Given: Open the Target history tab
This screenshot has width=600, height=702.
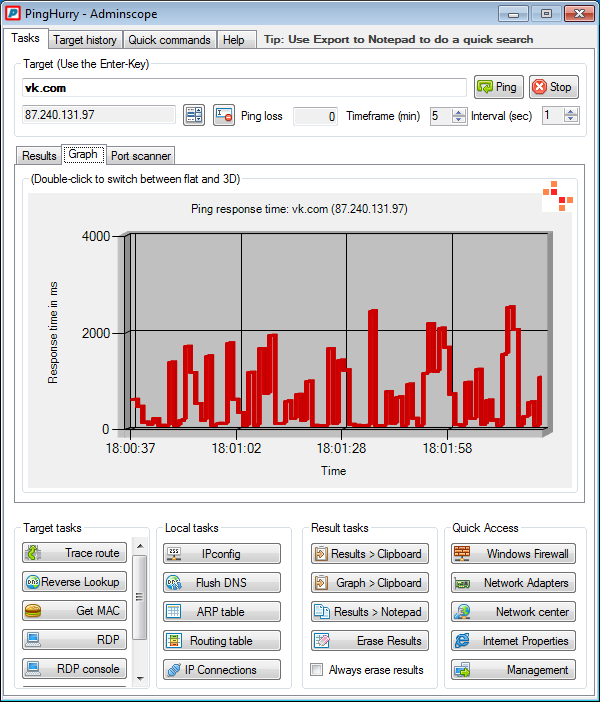Looking at the screenshot, I should click(85, 40).
